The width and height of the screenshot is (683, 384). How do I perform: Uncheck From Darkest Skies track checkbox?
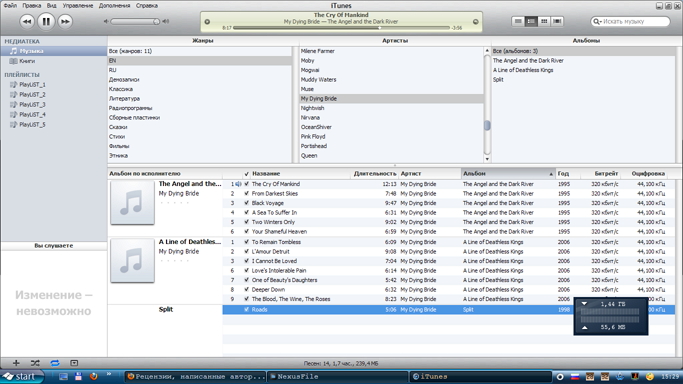click(x=247, y=194)
